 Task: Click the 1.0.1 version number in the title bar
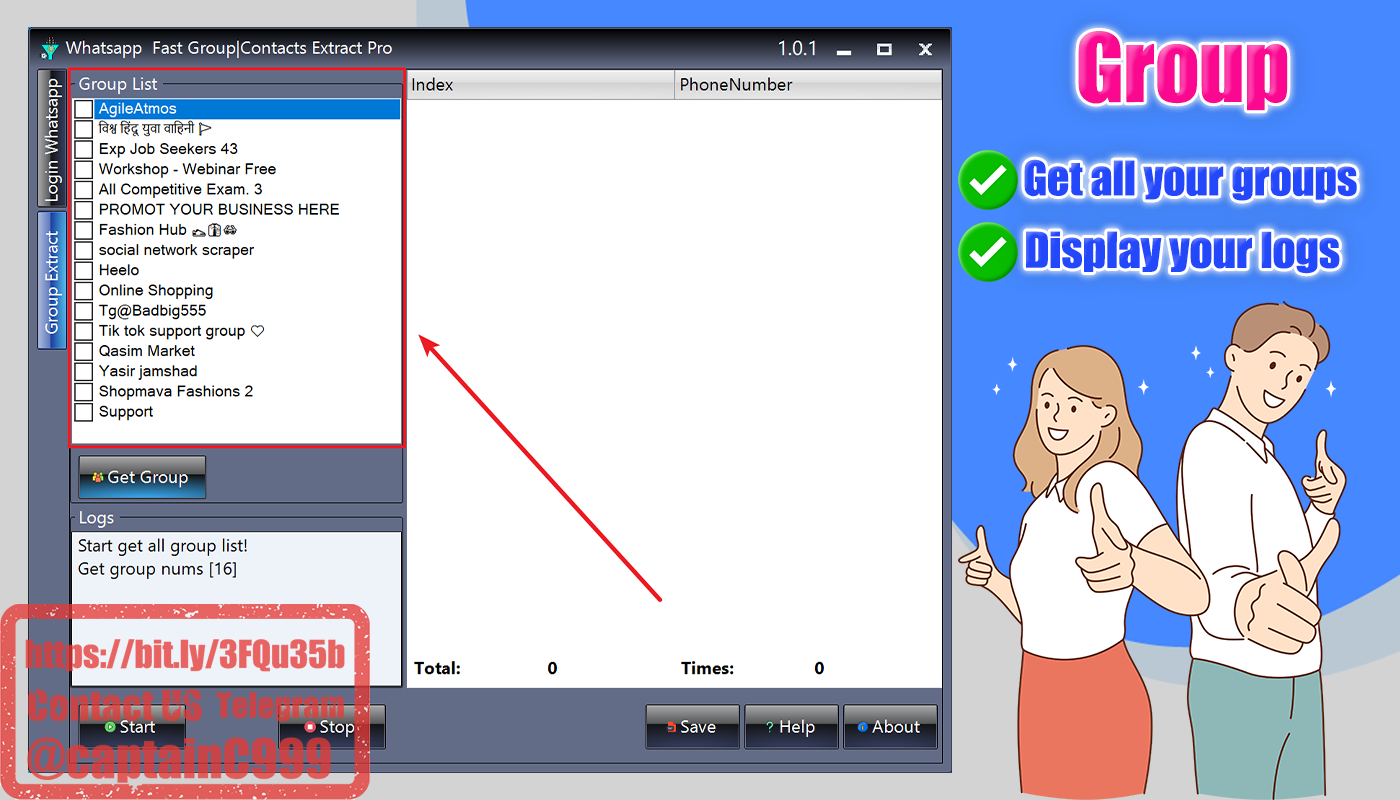click(x=797, y=48)
